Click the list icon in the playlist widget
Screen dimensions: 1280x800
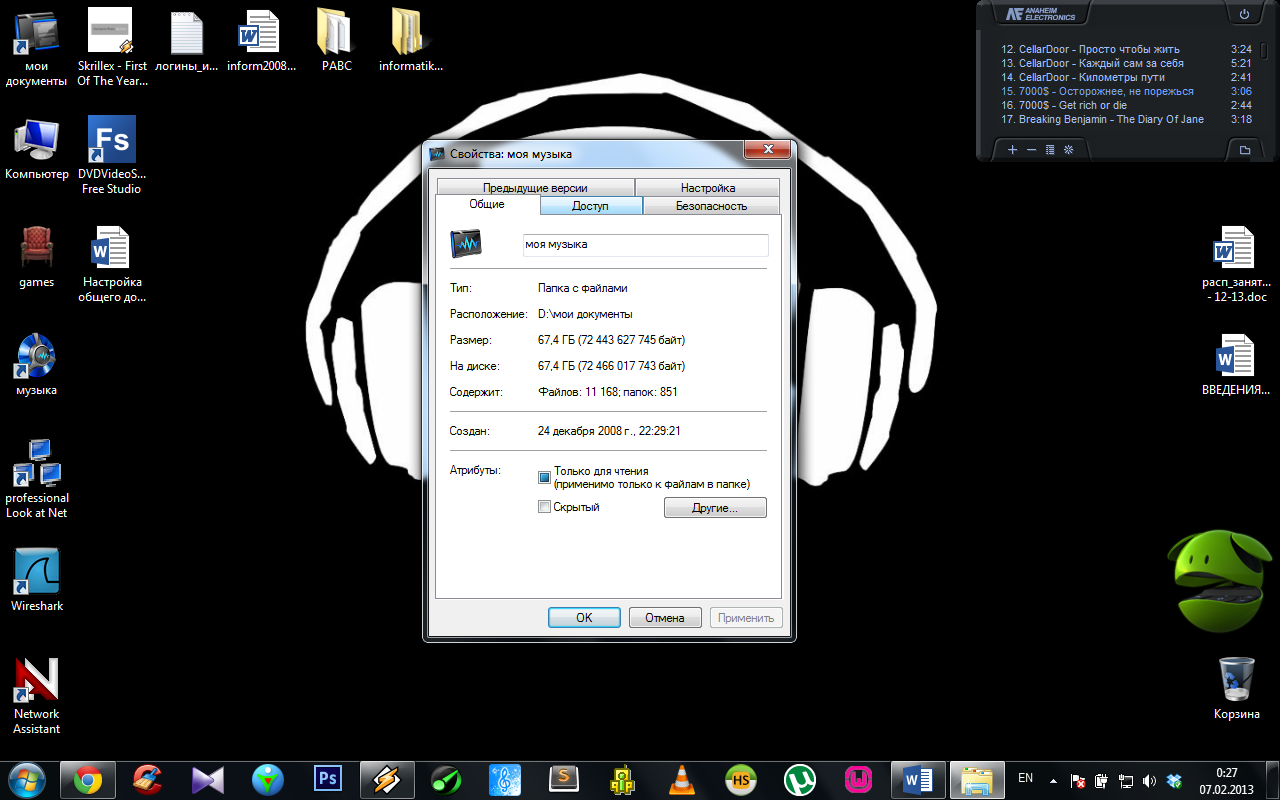(x=1050, y=150)
